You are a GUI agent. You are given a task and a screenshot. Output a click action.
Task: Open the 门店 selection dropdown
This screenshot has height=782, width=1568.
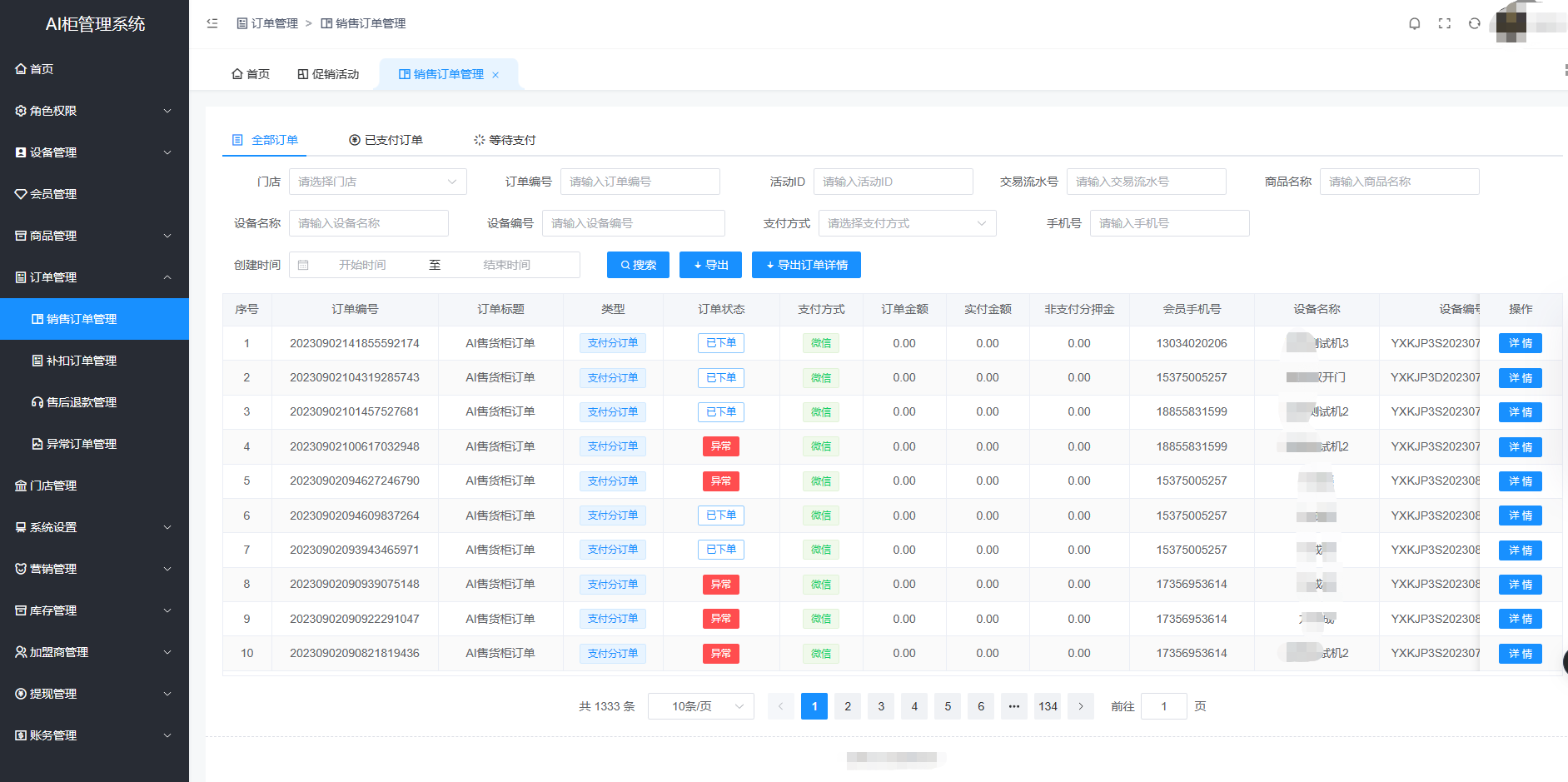pos(378,182)
